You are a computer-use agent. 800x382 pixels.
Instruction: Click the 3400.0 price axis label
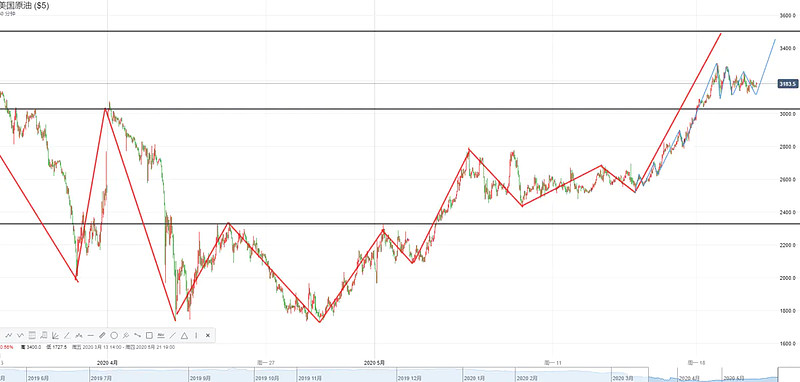click(788, 48)
